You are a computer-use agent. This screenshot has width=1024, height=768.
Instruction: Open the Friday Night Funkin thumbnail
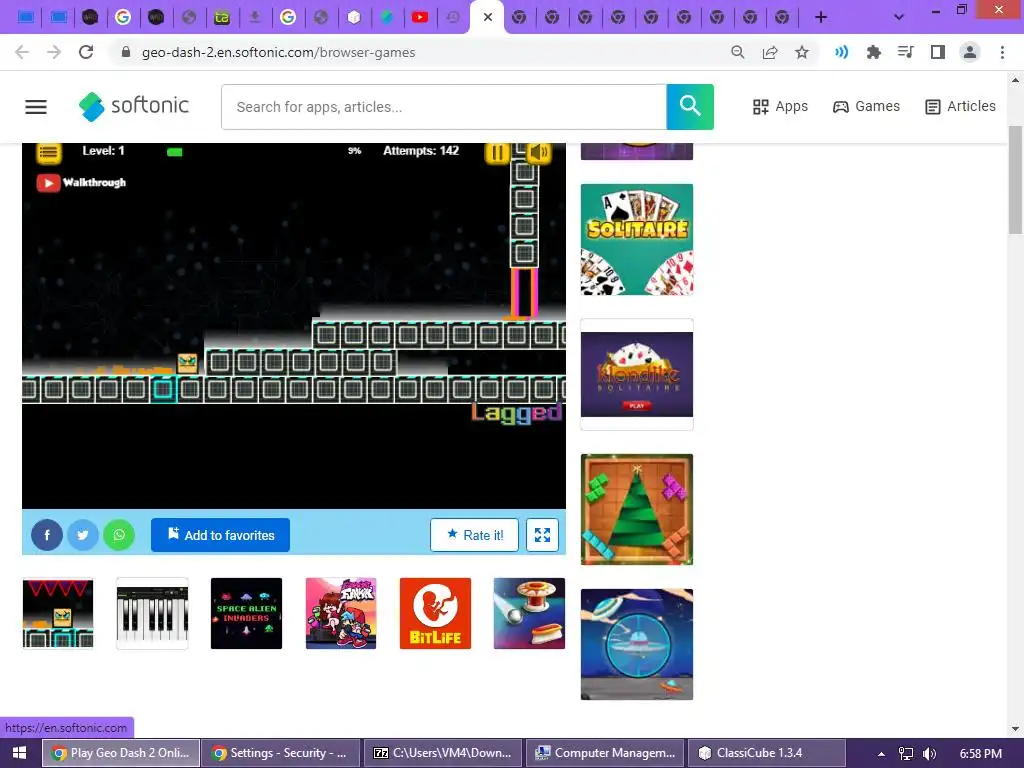[x=341, y=613]
